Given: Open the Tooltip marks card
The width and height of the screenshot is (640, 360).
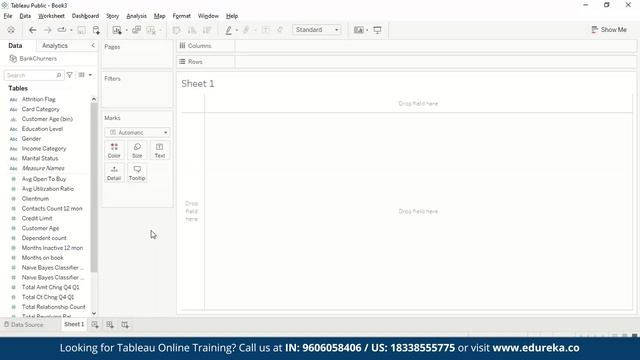Looking at the screenshot, I should 137,173.
